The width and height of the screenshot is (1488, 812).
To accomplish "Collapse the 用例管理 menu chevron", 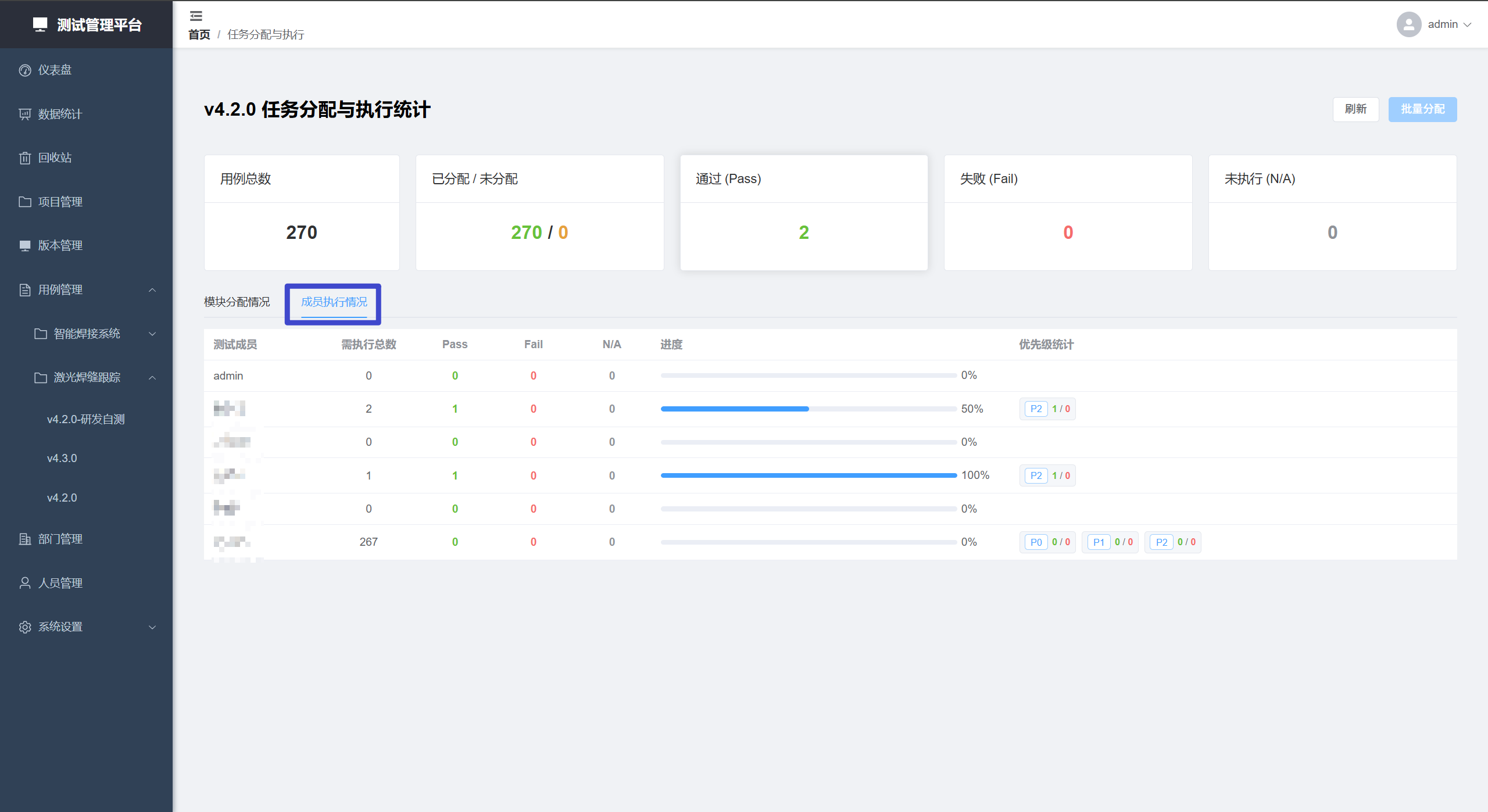I will [152, 290].
